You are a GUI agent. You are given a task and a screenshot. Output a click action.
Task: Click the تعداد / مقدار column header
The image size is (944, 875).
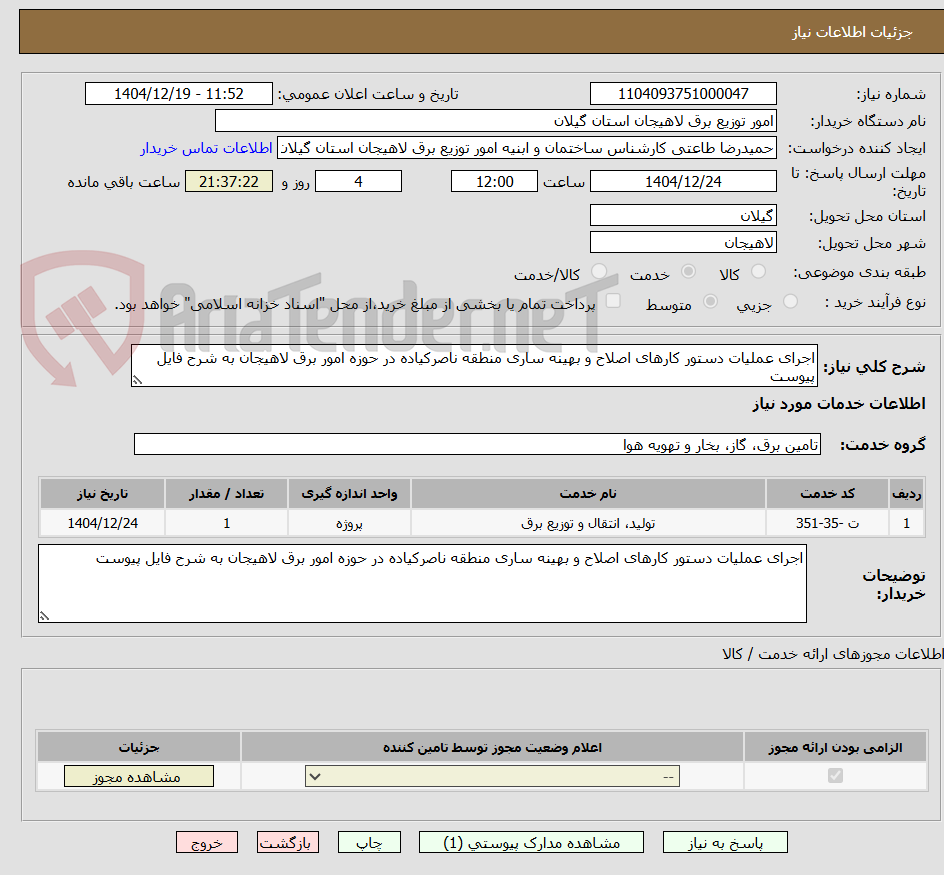coord(226,494)
